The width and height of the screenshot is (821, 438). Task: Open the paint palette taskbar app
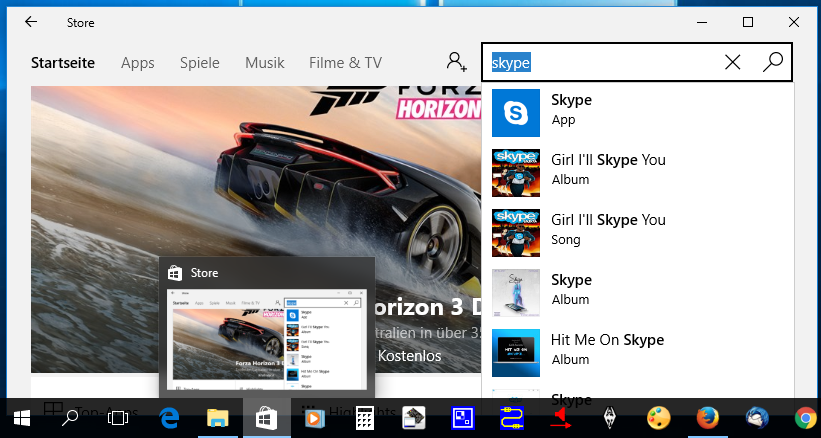tap(658, 418)
